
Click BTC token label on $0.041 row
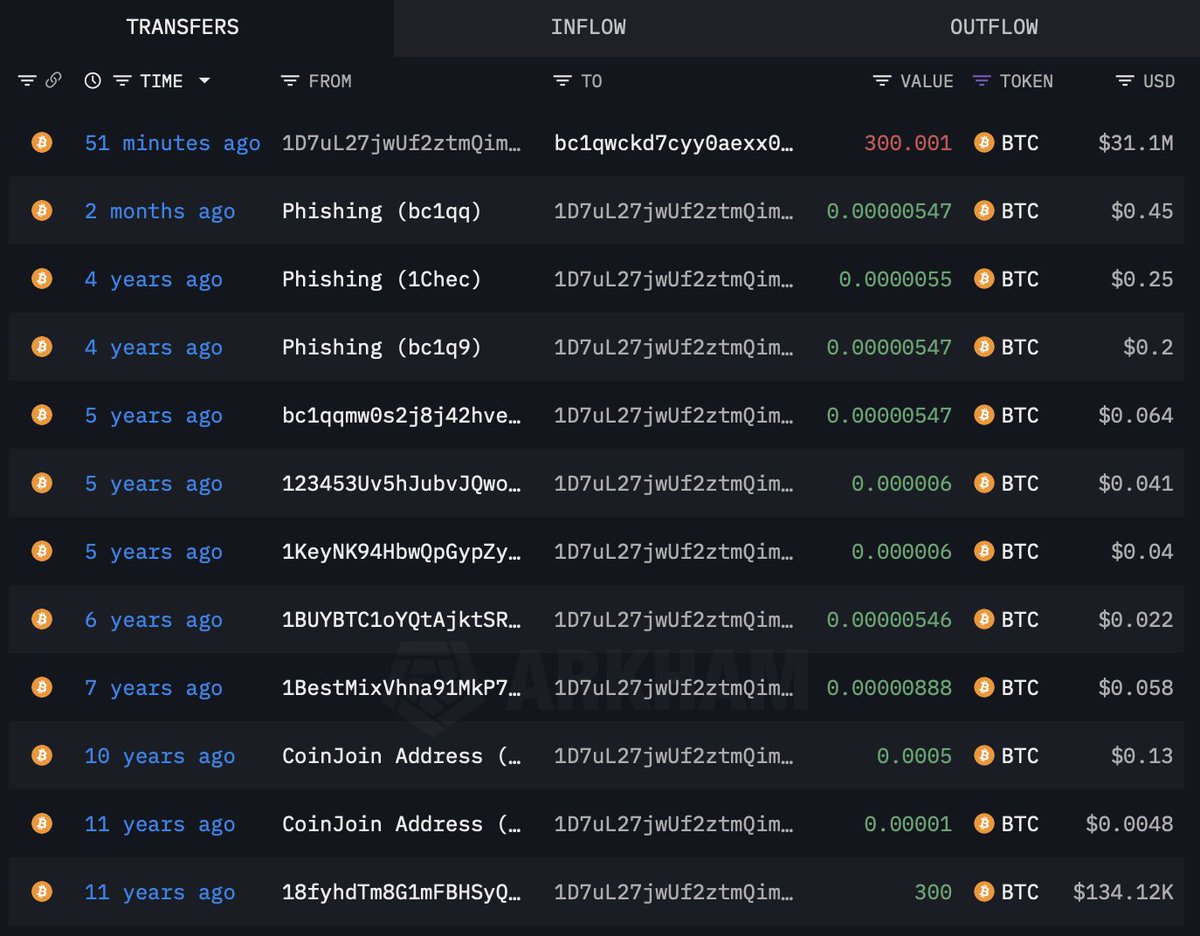click(1020, 483)
